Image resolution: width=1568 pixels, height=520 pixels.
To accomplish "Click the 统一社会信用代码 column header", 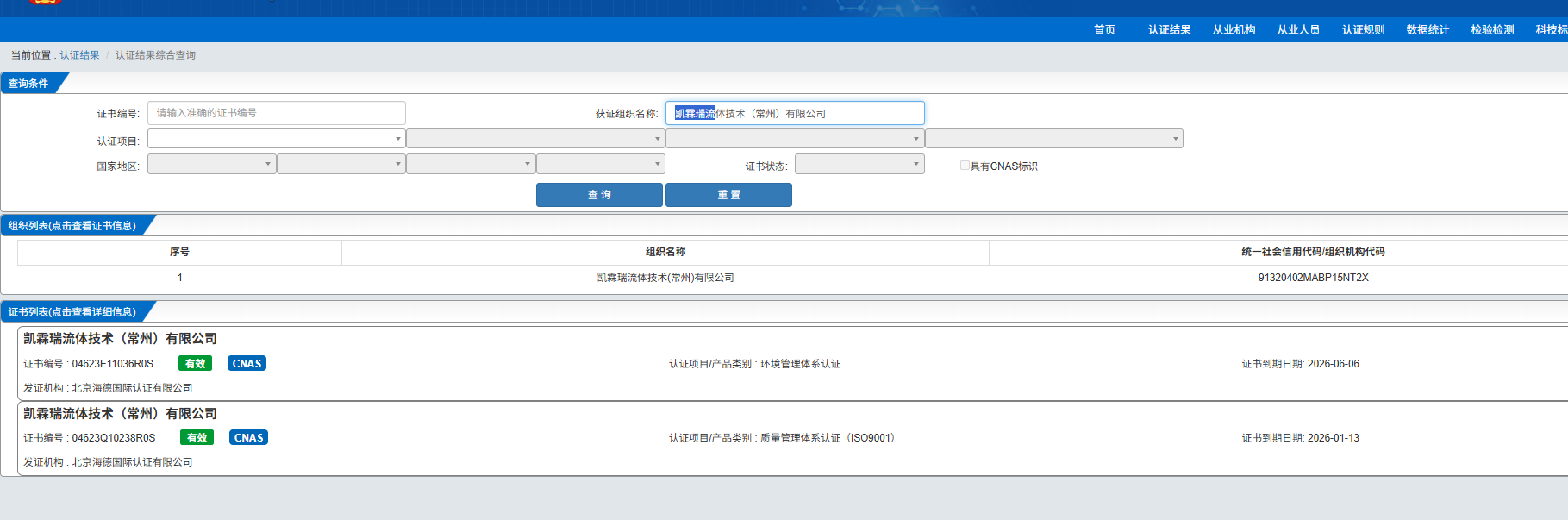I will pyautogui.click(x=1313, y=252).
